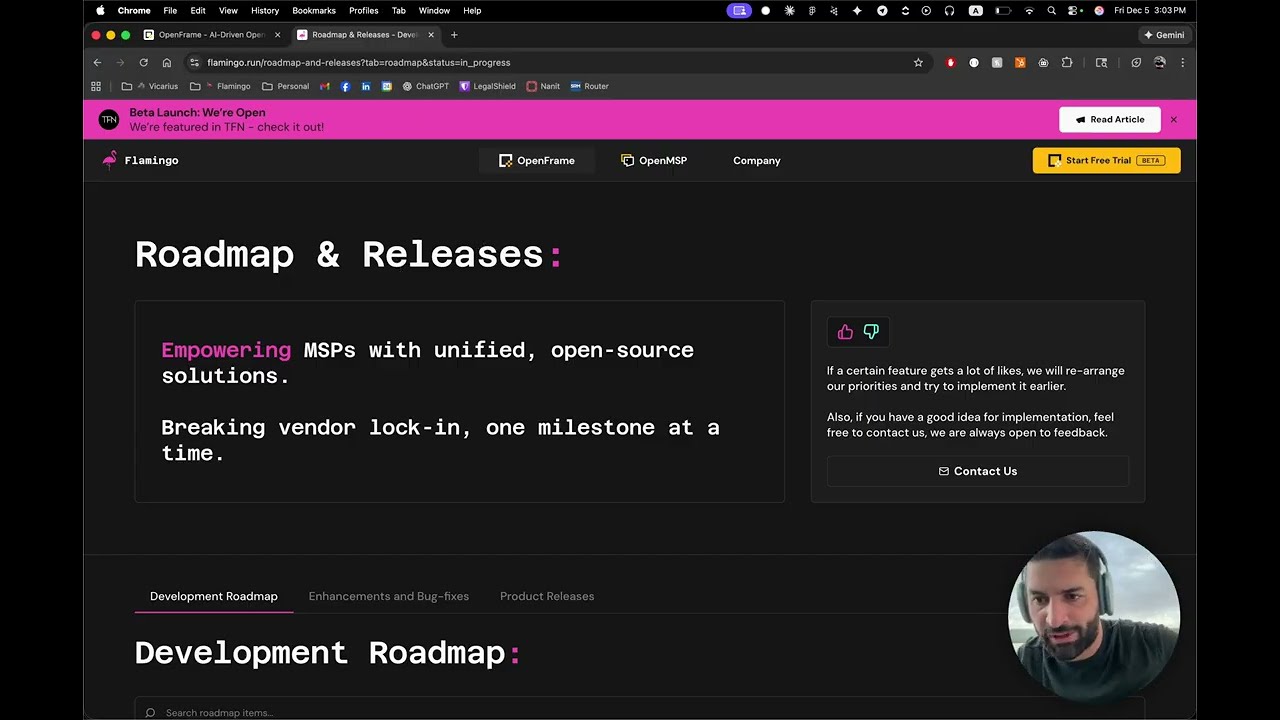
Task: Open the OpenFrame navigation item
Action: tap(537, 160)
